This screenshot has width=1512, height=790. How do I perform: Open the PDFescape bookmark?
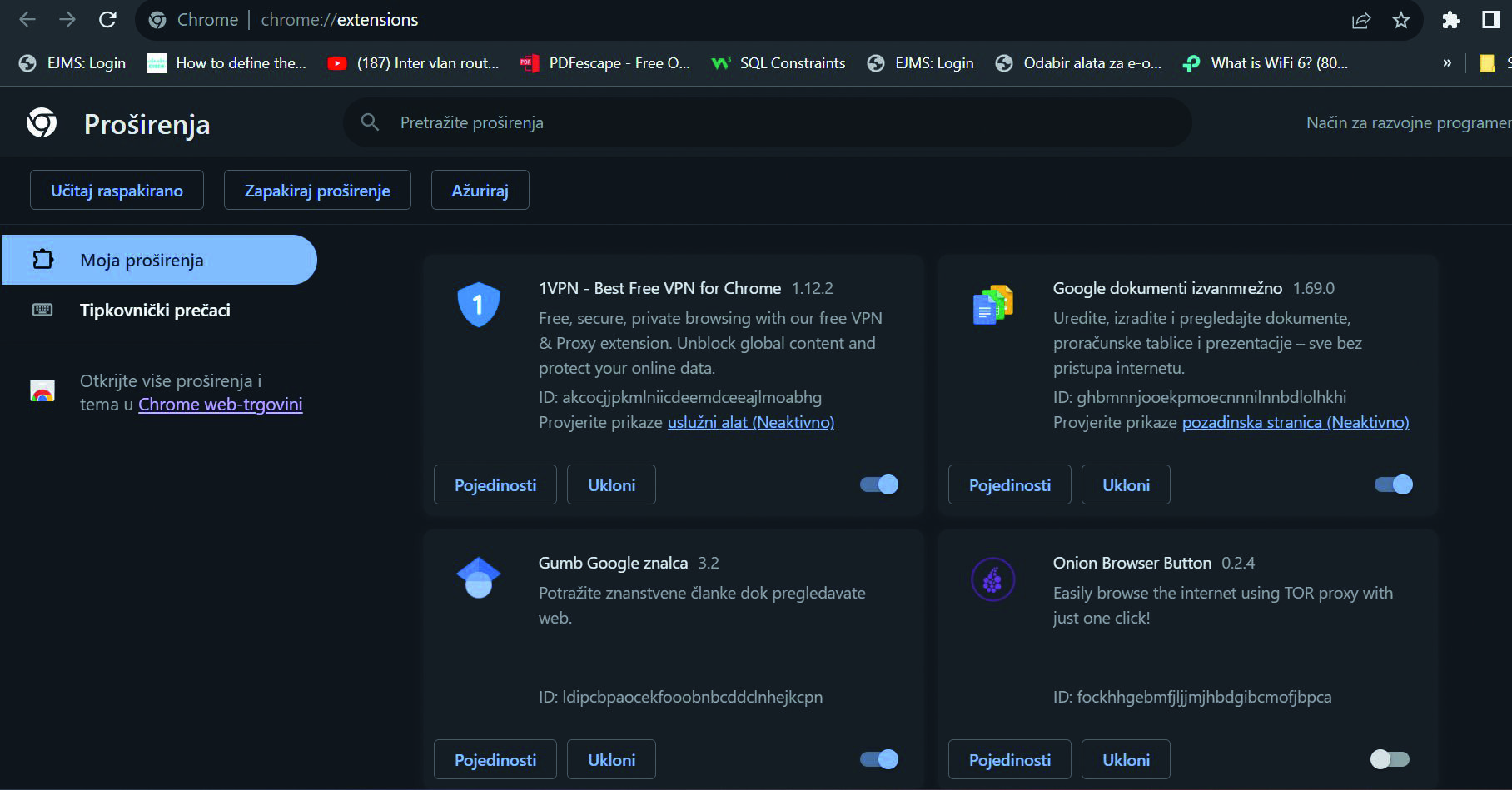point(604,63)
